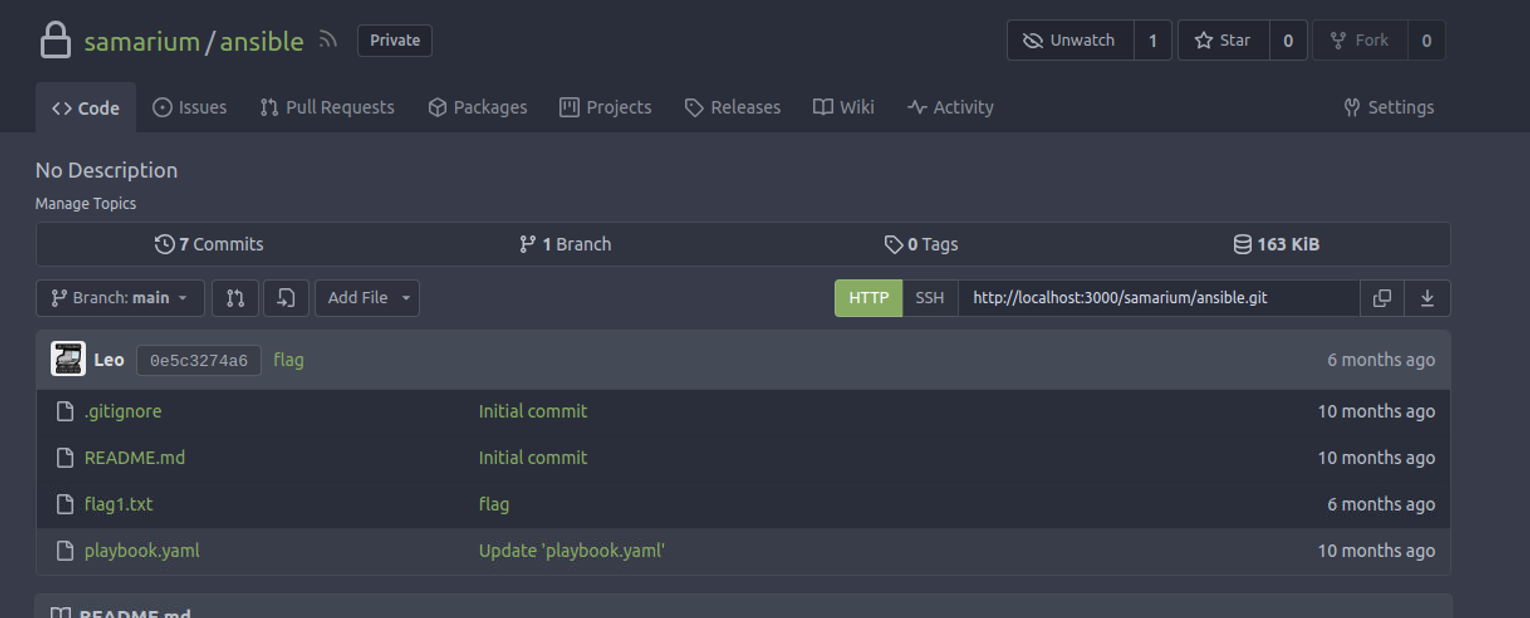Open the Code tab
The width and height of the screenshot is (1530, 618).
click(x=86, y=108)
